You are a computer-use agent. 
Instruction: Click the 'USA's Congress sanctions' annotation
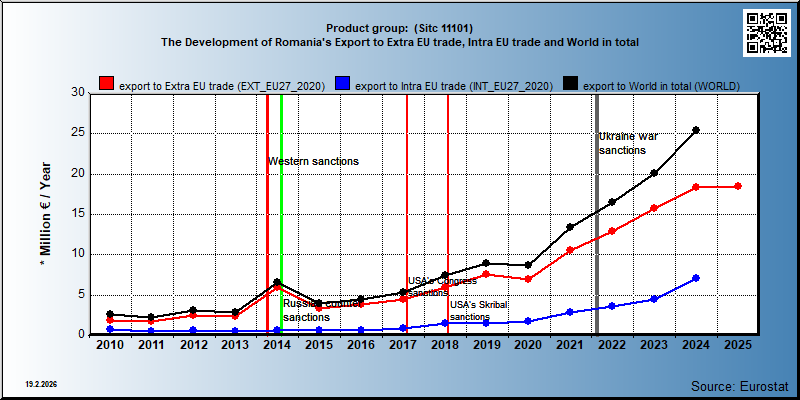pyautogui.click(x=442, y=287)
